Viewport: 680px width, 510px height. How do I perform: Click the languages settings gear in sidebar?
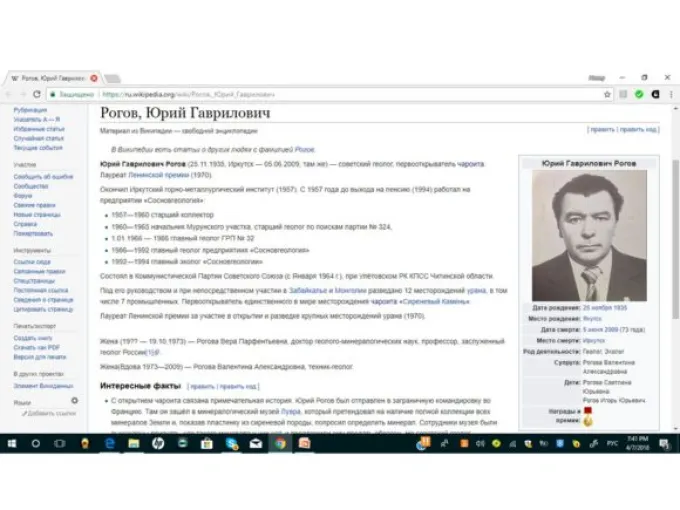tap(74, 400)
